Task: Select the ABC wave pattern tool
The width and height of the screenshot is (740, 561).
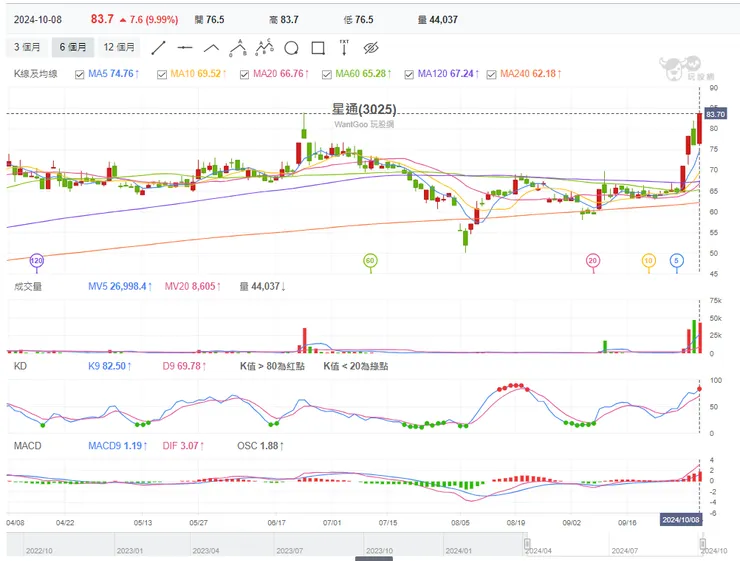Action: pyautogui.click(x=238, y=48)
